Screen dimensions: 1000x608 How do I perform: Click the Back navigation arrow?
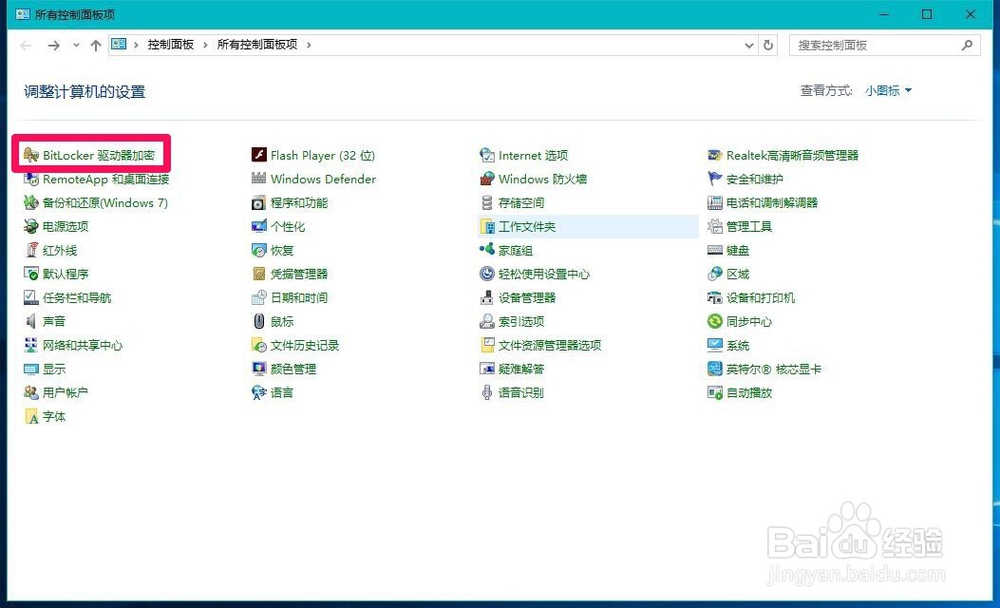pyautogui.click(x=26, y=45)
